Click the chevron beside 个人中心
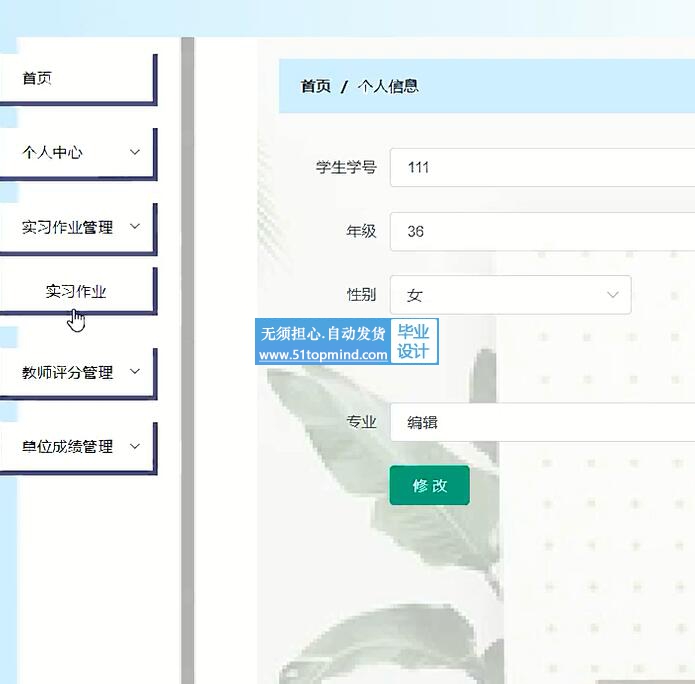The width and height of the screenshot is (695, 684). pos(135,152)
